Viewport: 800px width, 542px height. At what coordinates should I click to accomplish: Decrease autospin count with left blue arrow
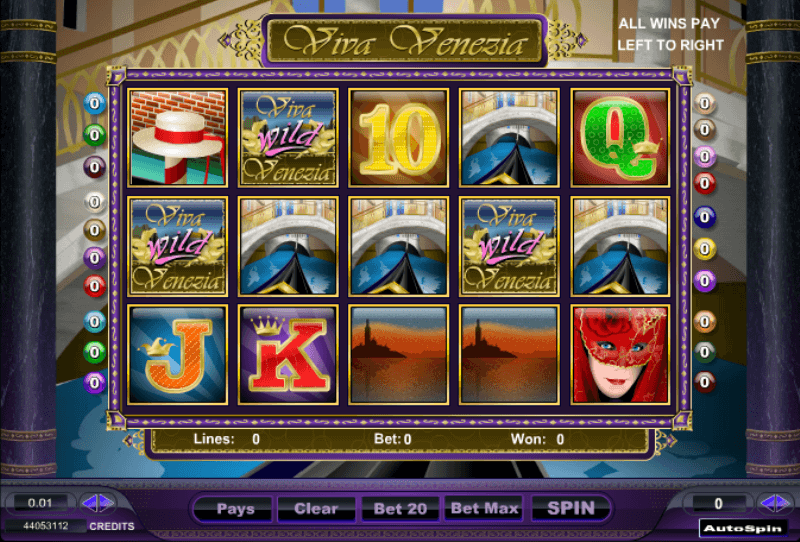point(768,503)
